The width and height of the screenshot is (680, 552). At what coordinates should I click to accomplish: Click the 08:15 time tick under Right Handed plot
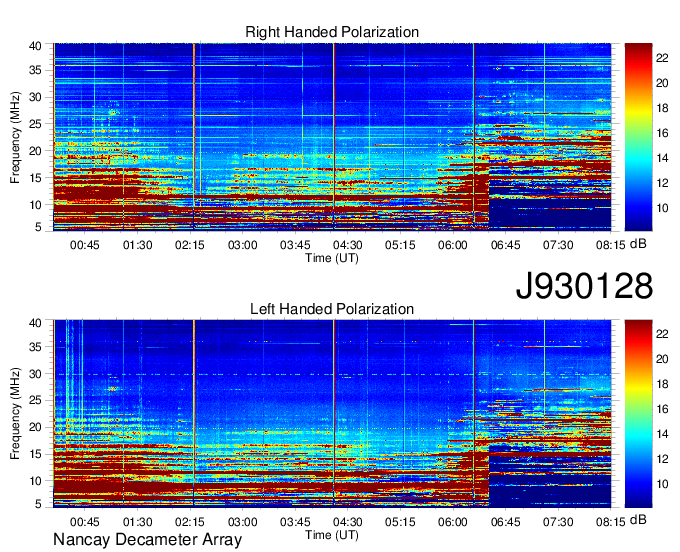610,245
